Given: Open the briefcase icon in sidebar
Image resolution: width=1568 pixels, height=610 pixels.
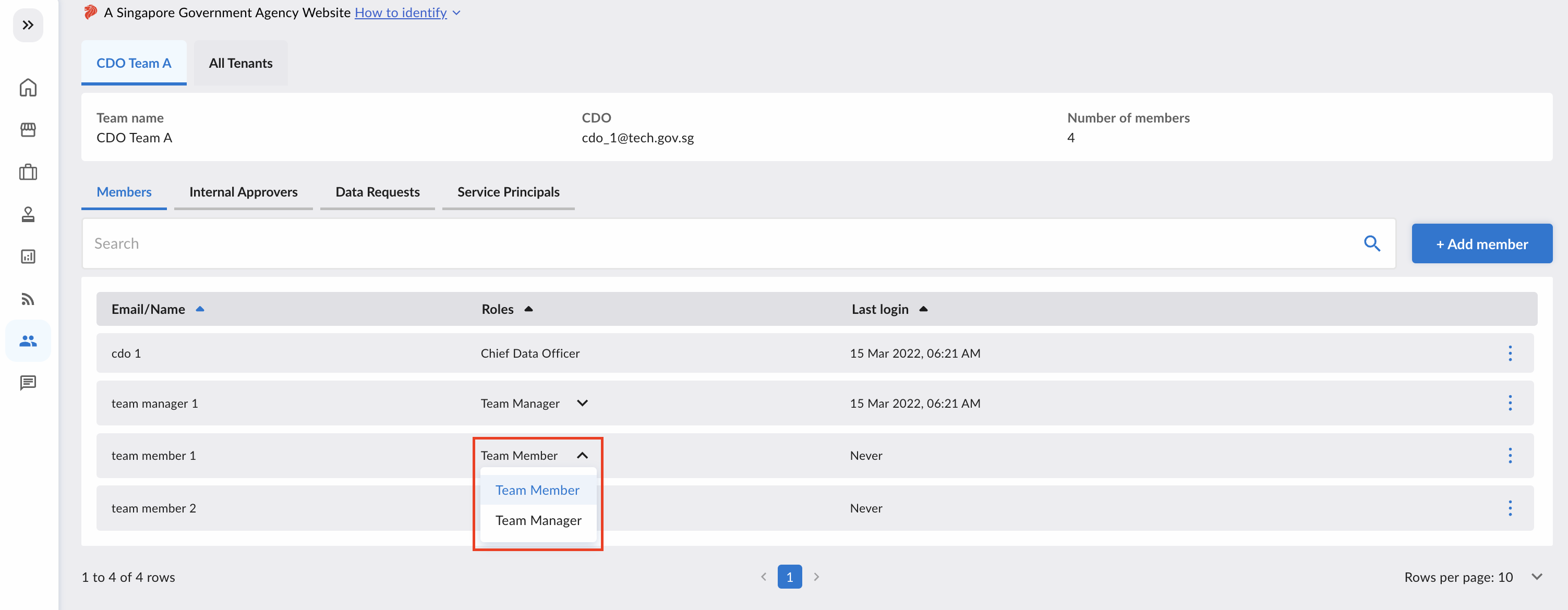Looking at the screenshot, I should 28,172.
